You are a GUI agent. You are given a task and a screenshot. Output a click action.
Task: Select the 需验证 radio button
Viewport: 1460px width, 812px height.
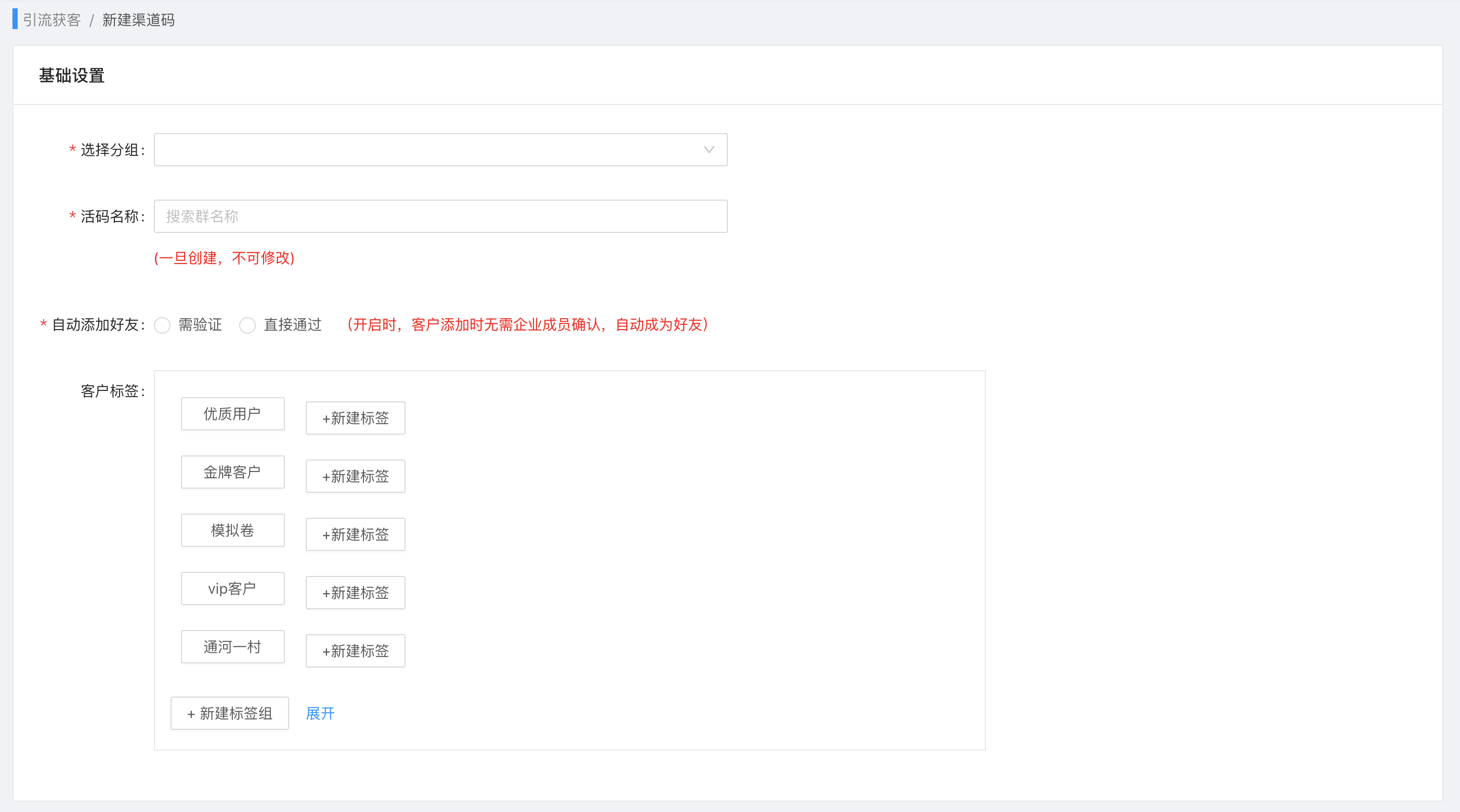162,325
